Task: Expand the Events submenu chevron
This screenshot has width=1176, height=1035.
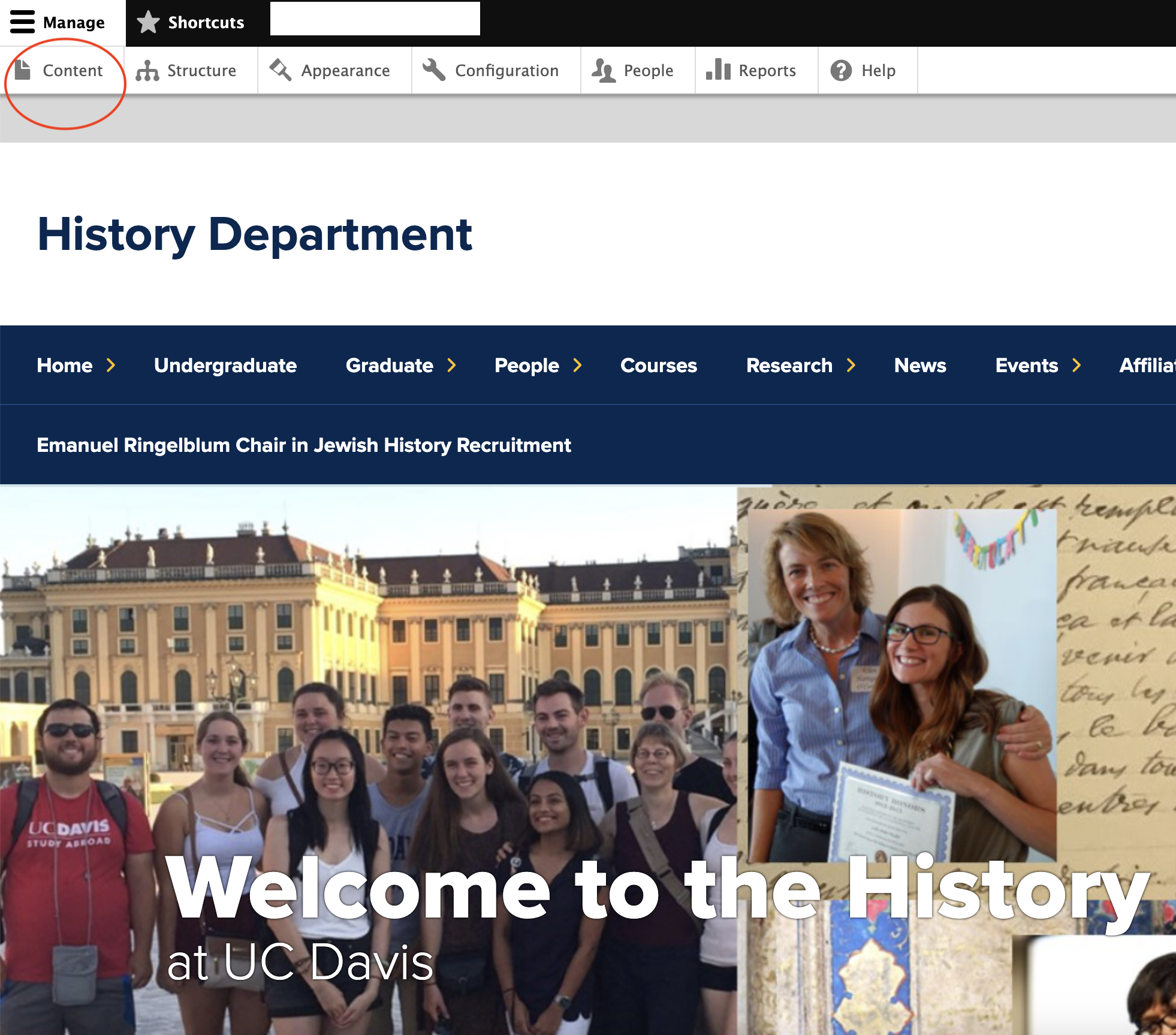Action: 1077,365
